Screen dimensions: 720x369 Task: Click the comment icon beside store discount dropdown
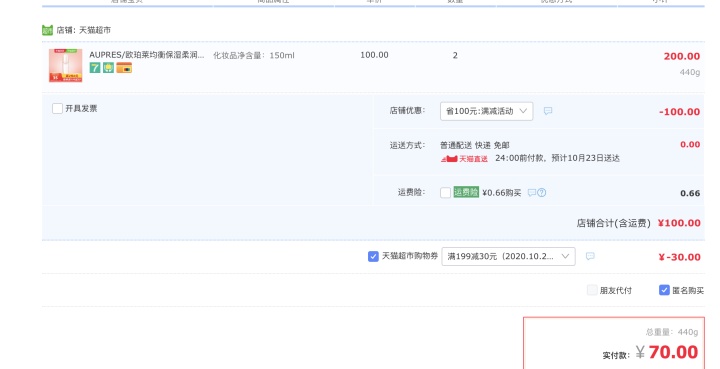(548, 111)
